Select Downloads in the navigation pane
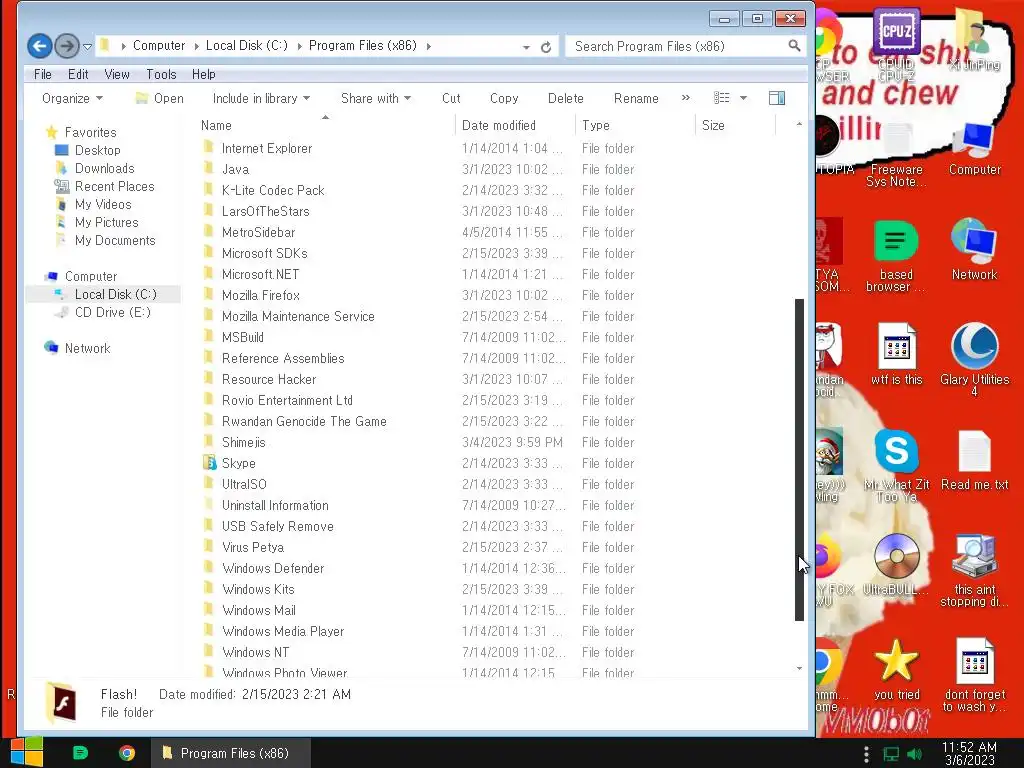This screenshot has height=768, width=1024. click(x=104, y=168)
